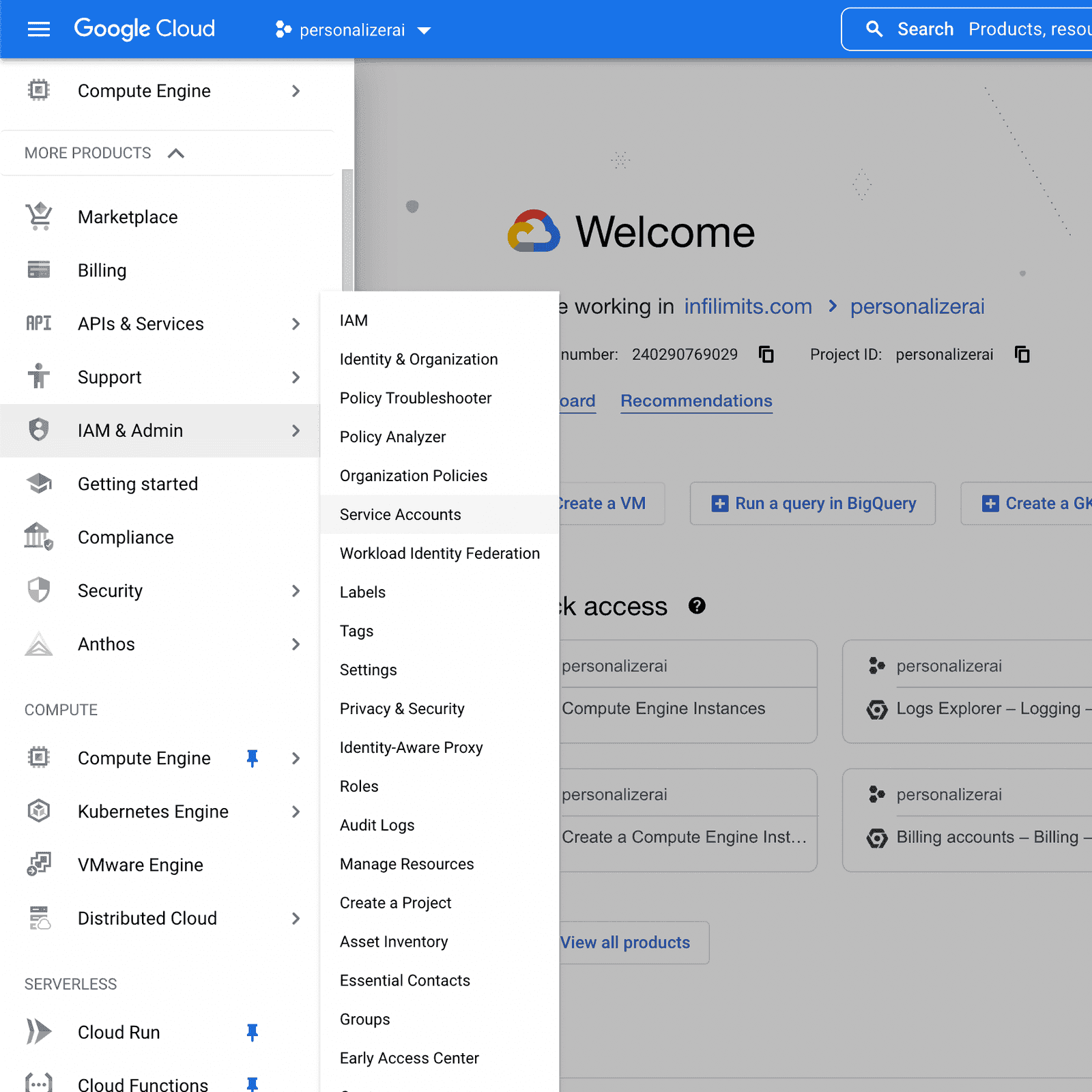Click Run a query in BigQuery

point(812,504)
